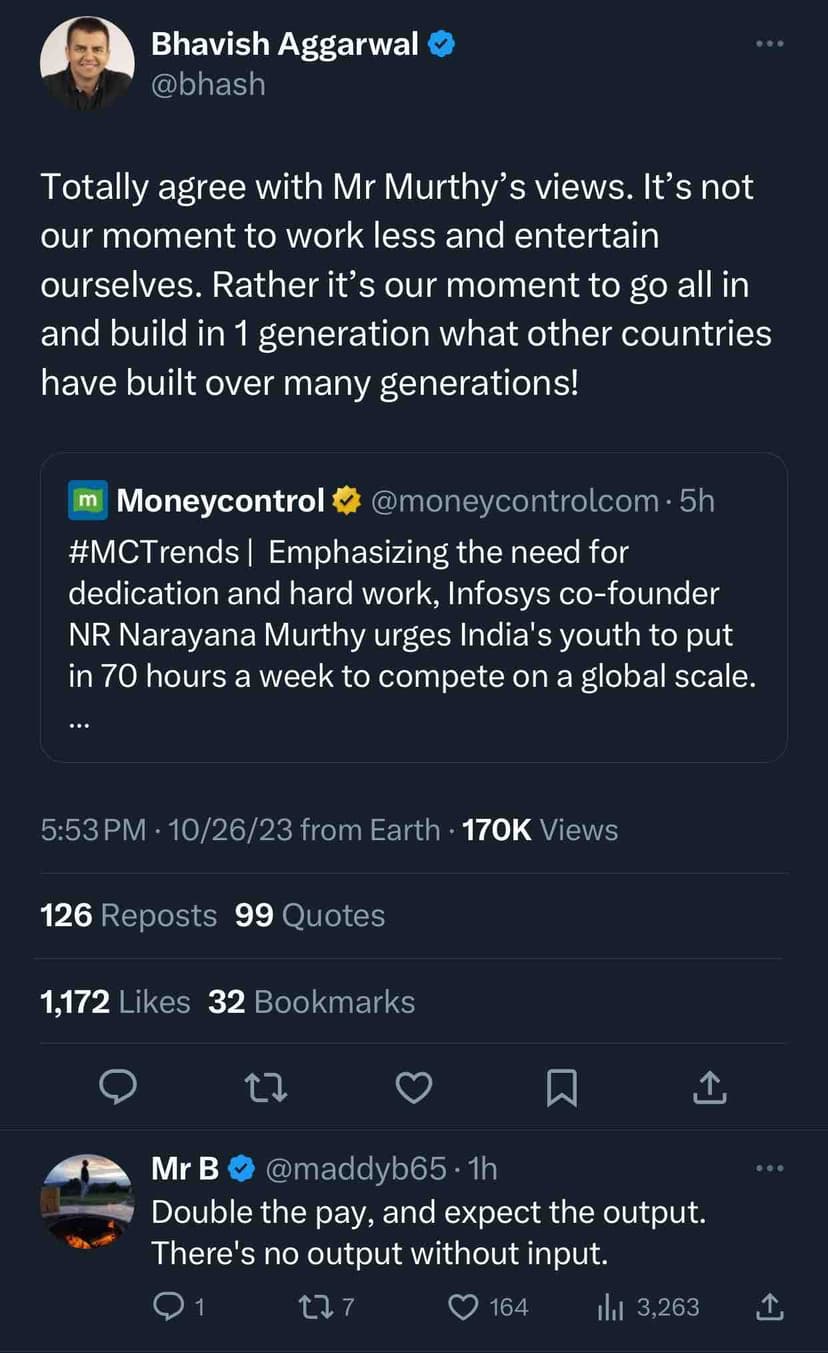Like Mr B's reply
828x1353 pixels.
click(x=462, y=1307)
